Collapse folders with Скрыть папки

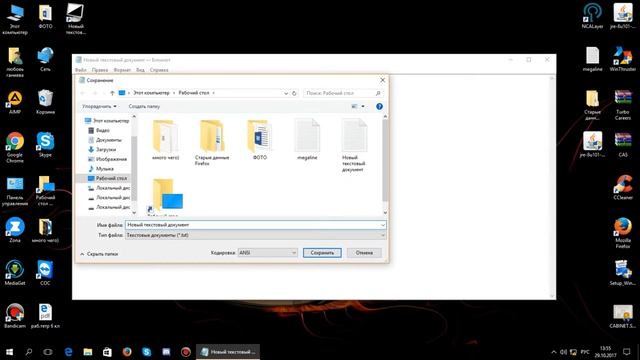pos(99,254)
